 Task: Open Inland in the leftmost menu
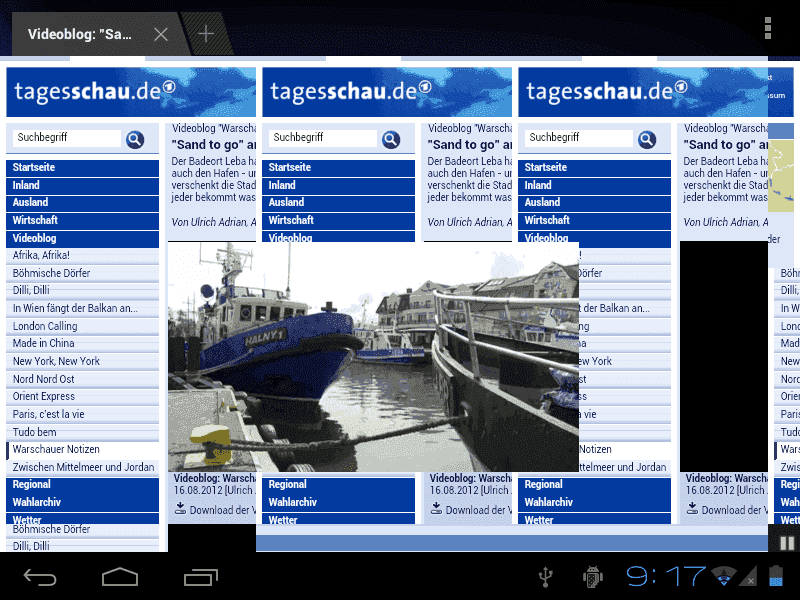coord(83,185)
